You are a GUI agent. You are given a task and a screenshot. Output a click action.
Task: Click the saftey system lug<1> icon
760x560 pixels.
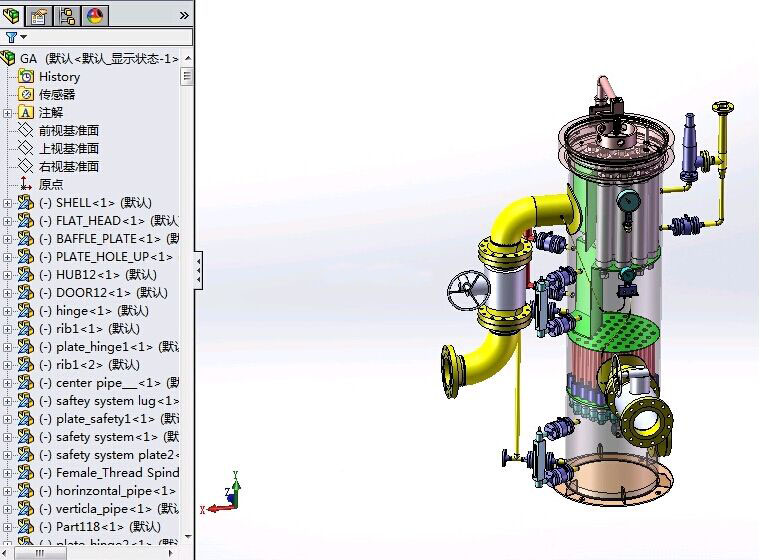[25, 400]
